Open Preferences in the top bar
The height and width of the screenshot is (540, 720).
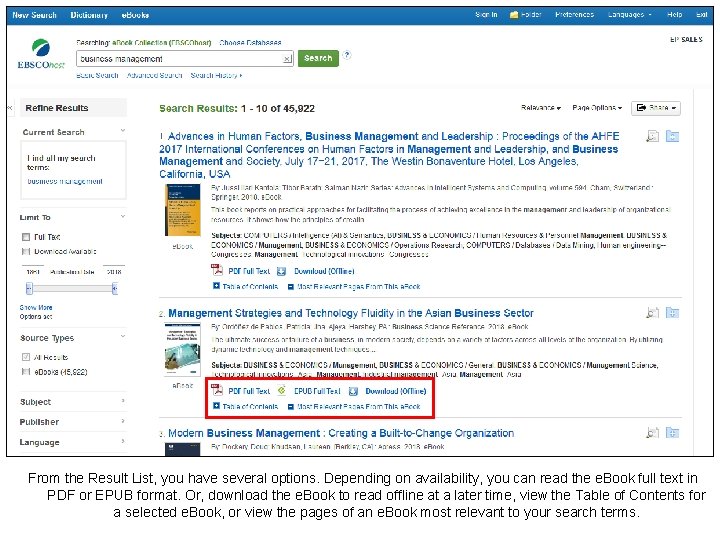[x=574, y=15]
